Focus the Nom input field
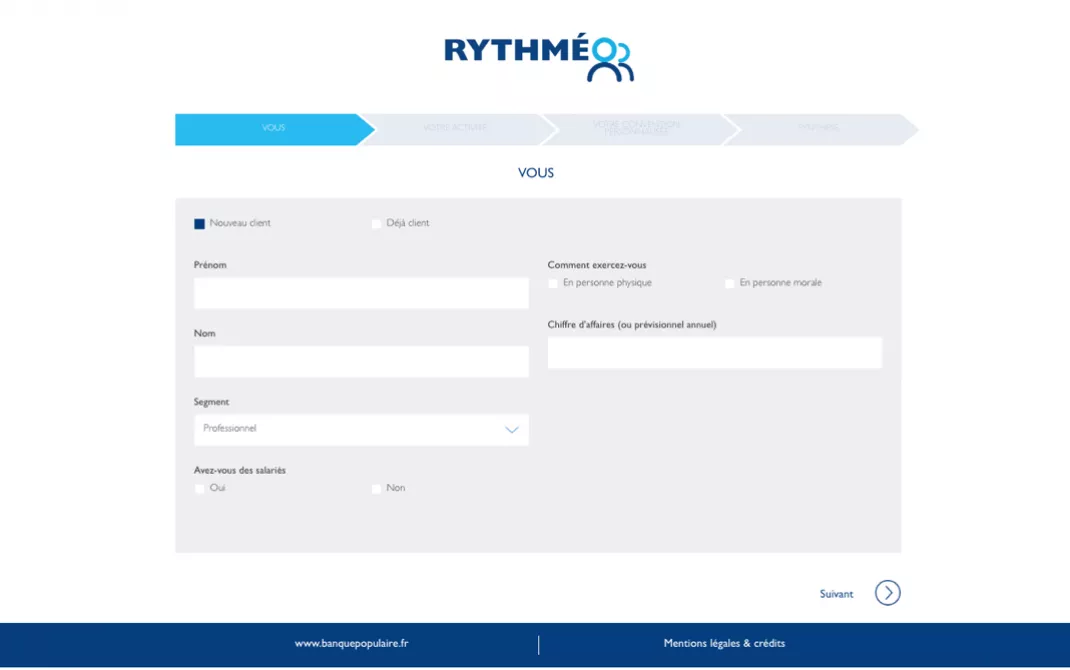This screenshot has height=670, width=1070. [x=361, y=362]
